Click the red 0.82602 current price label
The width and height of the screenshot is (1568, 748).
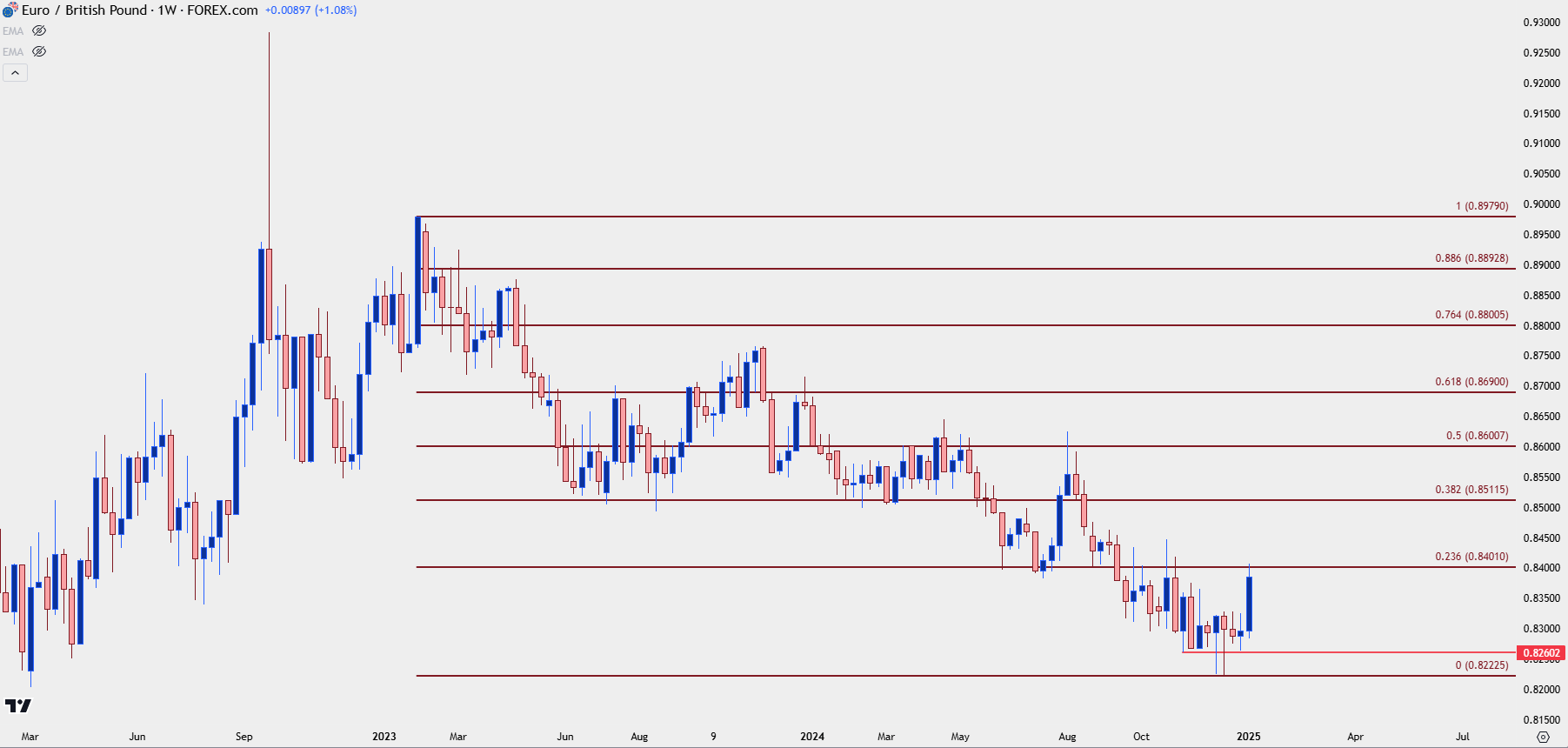coord(1541,652)
